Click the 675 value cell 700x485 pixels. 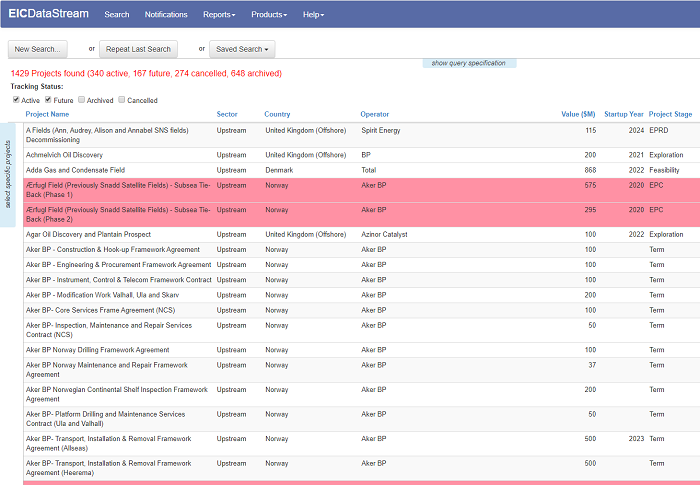590,185
